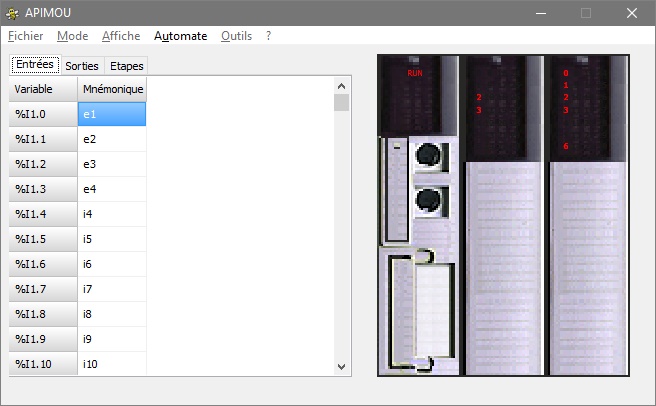Screen dimensions: 656x406
Task: Select the %I1.3 variable row header
Action: click(x=43, y=189)
